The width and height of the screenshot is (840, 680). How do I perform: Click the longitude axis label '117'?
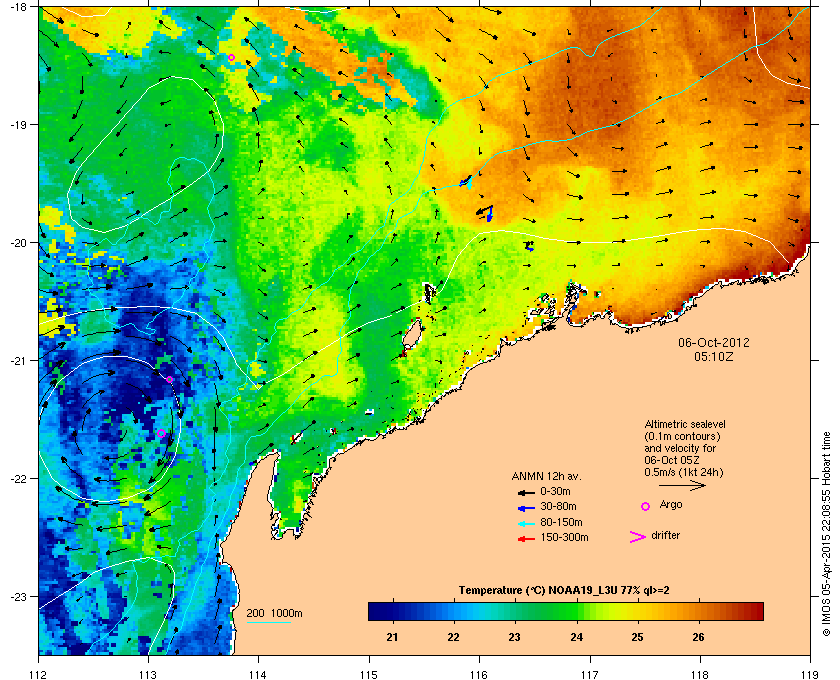590,674
